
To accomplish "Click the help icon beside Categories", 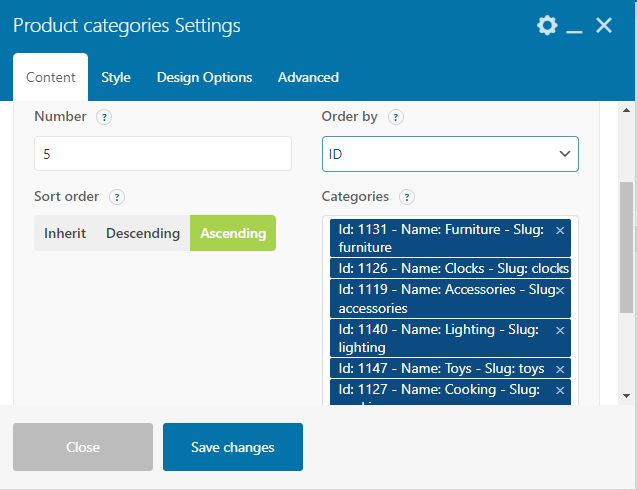I will (x=407, y=197).
